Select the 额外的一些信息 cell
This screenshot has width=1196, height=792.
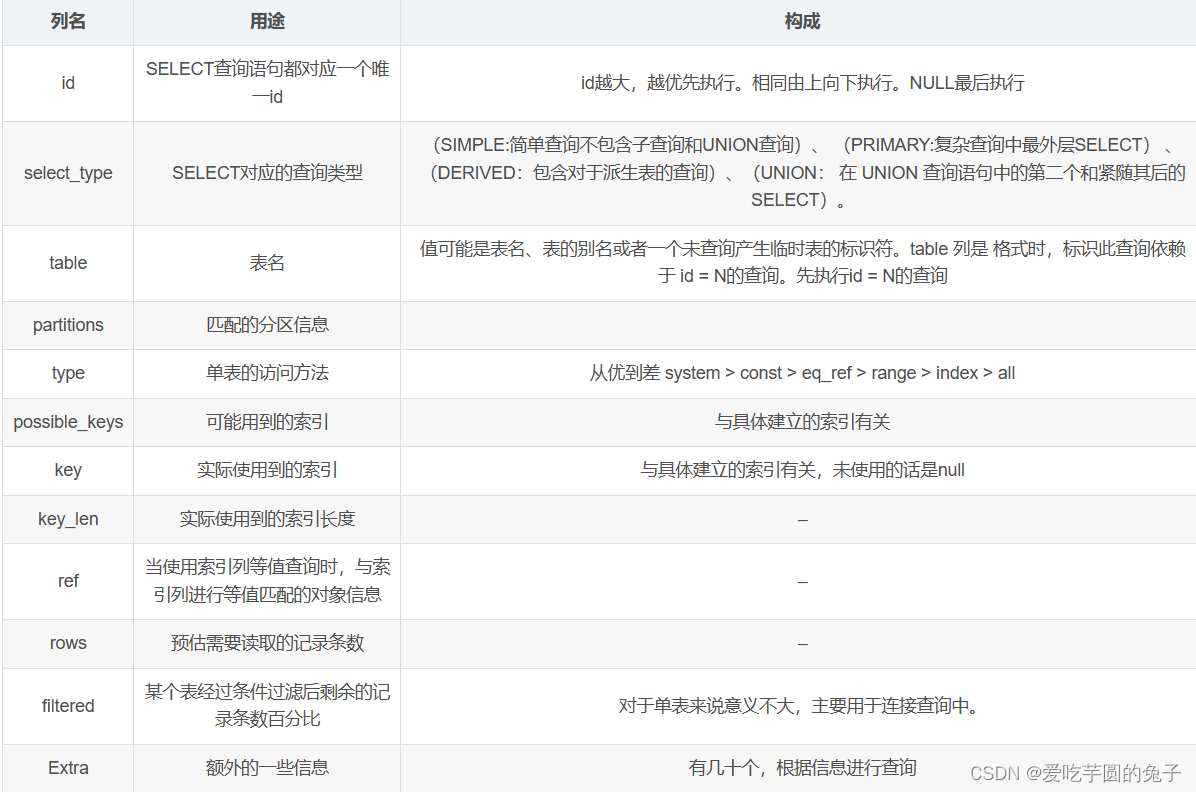[x=267, y=768]
